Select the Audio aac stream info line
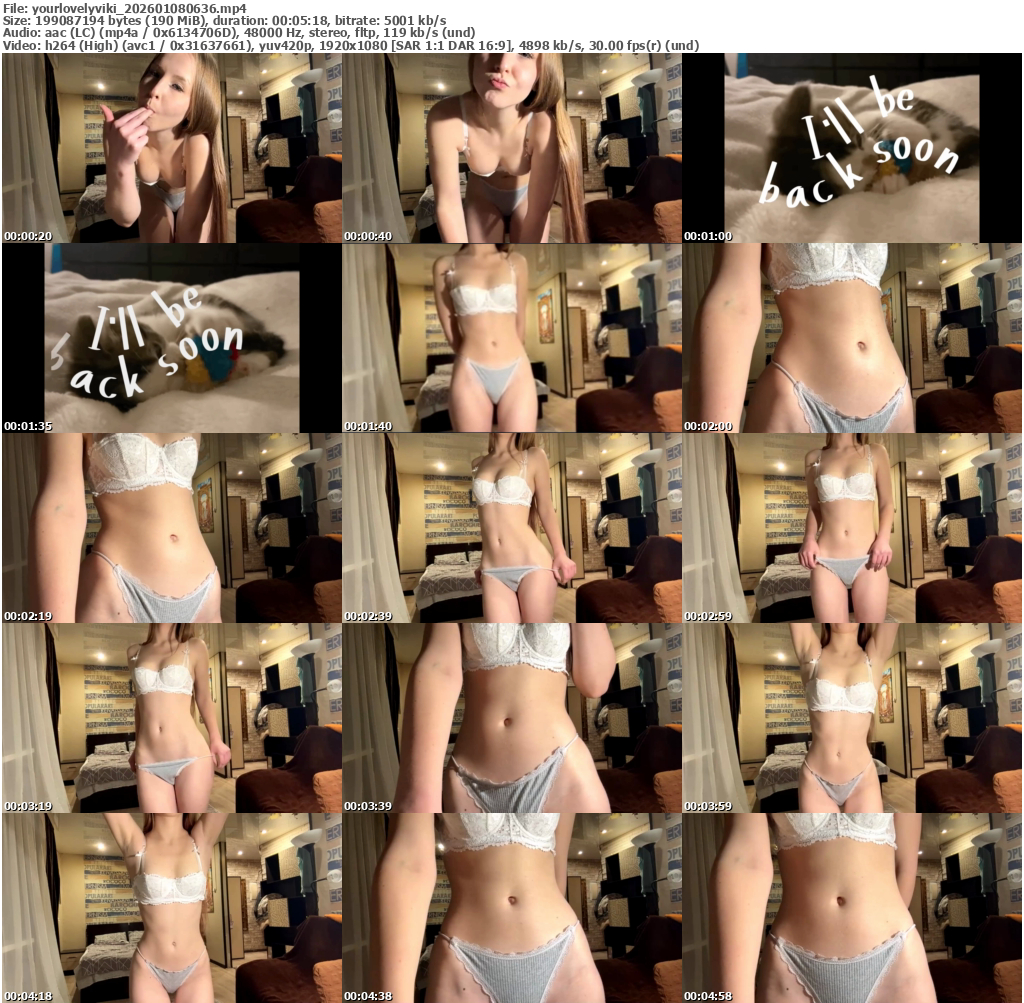This screenshot has width=1024, height=1003. click(239, 33)
